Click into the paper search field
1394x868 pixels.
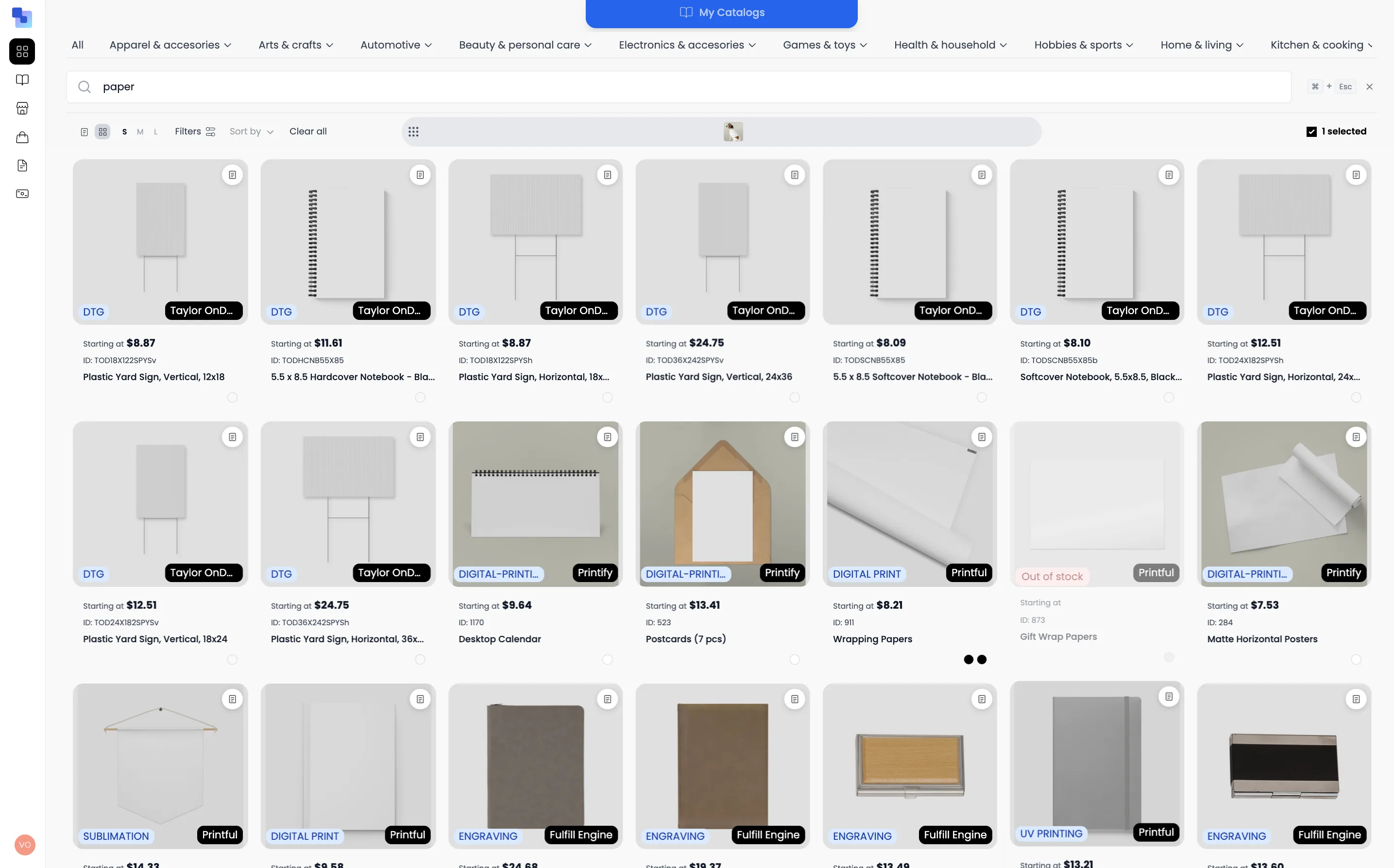pyautogui.click(x=679, y=87)
